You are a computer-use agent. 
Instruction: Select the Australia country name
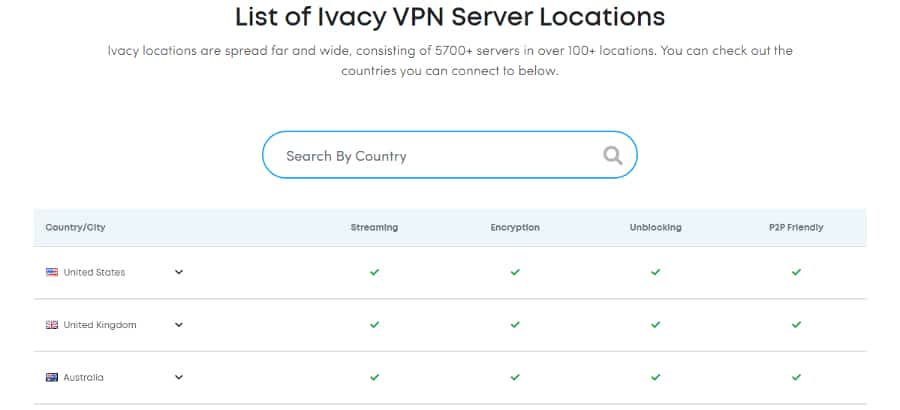coord(83,378)
